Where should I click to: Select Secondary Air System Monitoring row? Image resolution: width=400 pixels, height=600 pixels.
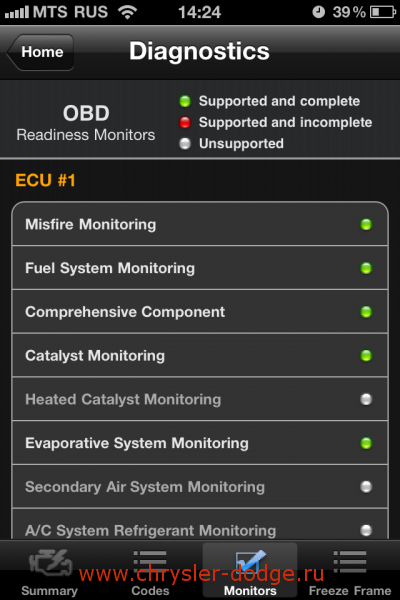(x=200, y=487)
